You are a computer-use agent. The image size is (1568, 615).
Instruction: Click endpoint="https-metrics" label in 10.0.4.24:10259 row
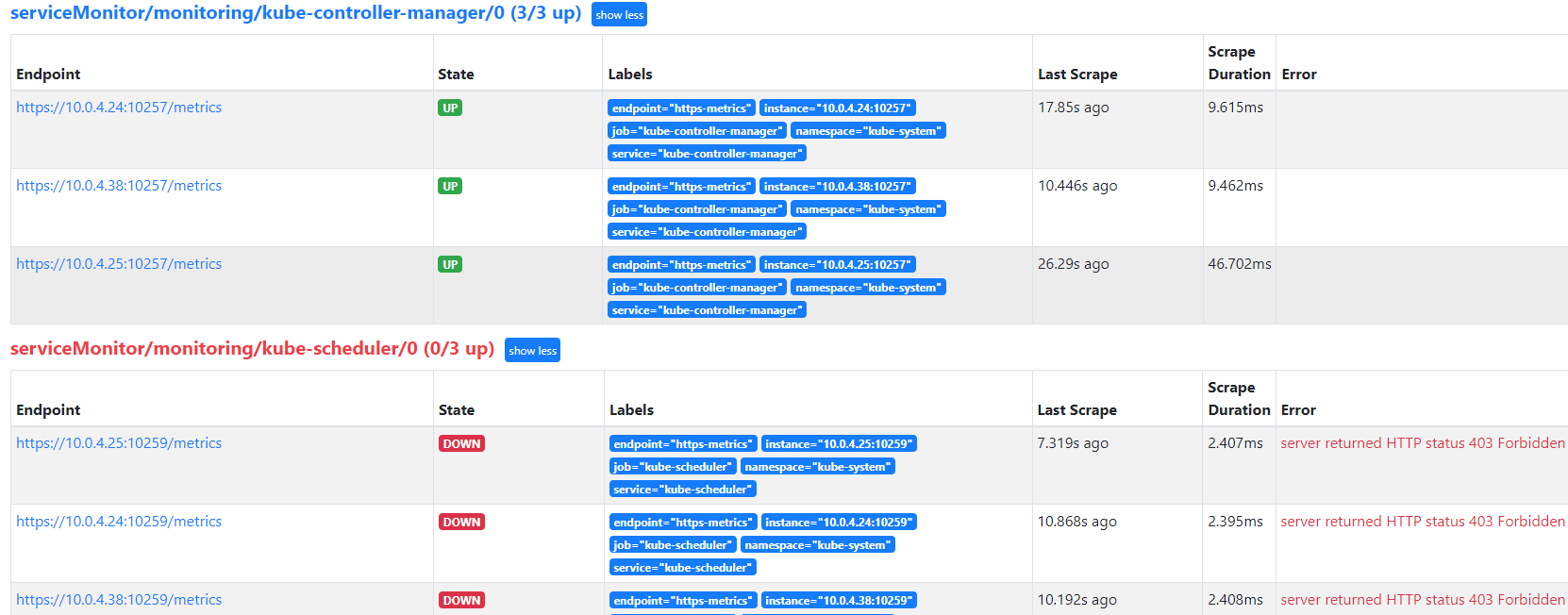[x=683, y=523]
